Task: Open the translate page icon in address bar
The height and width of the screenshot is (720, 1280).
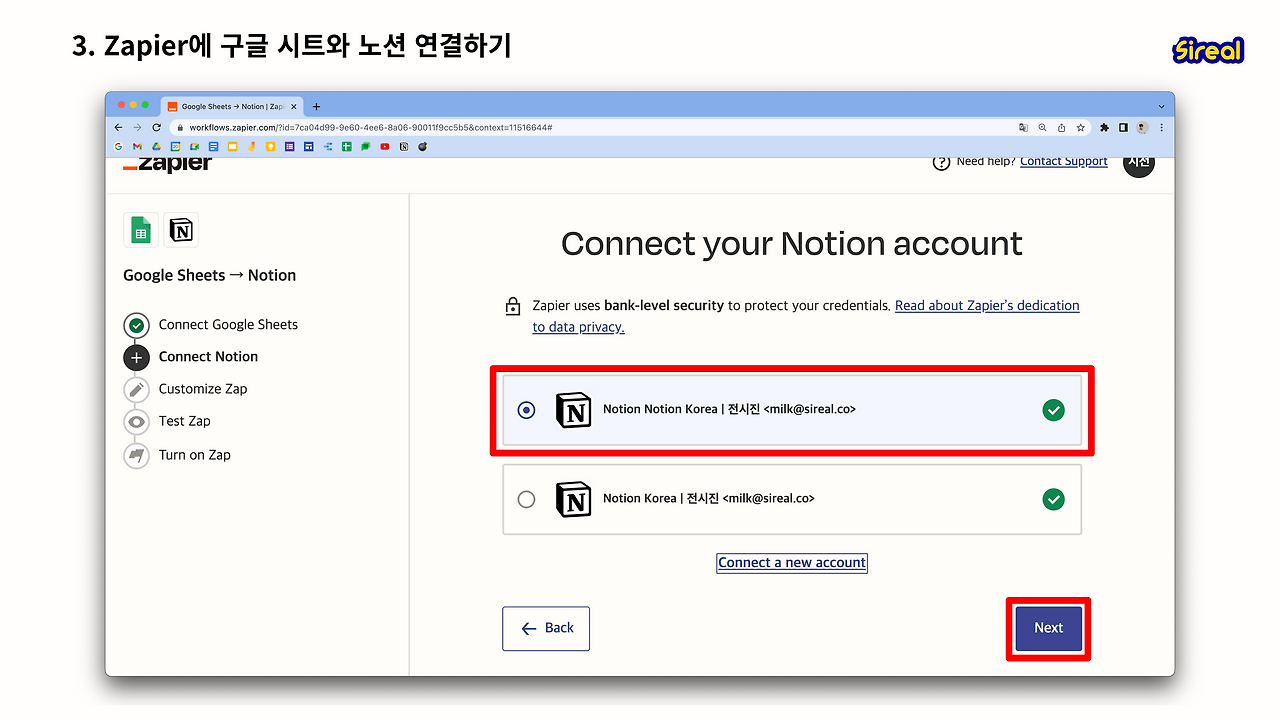Action: tap(1023, 127)
